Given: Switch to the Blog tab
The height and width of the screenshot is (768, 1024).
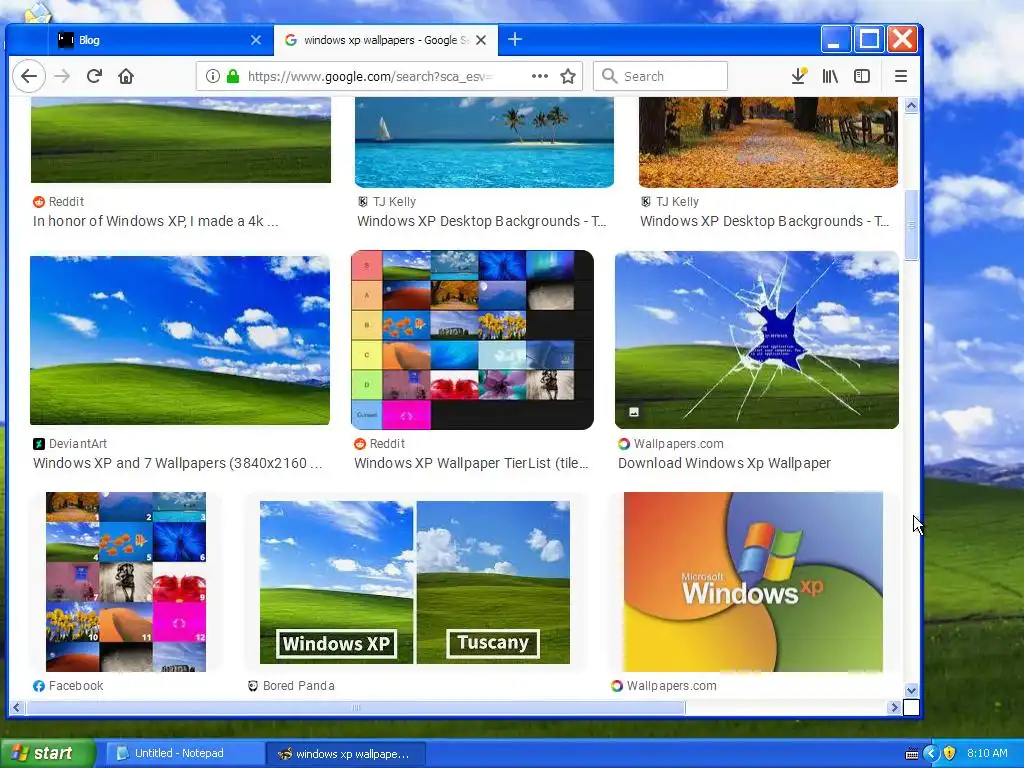Looking at the screenshot, I should point(160,40).
